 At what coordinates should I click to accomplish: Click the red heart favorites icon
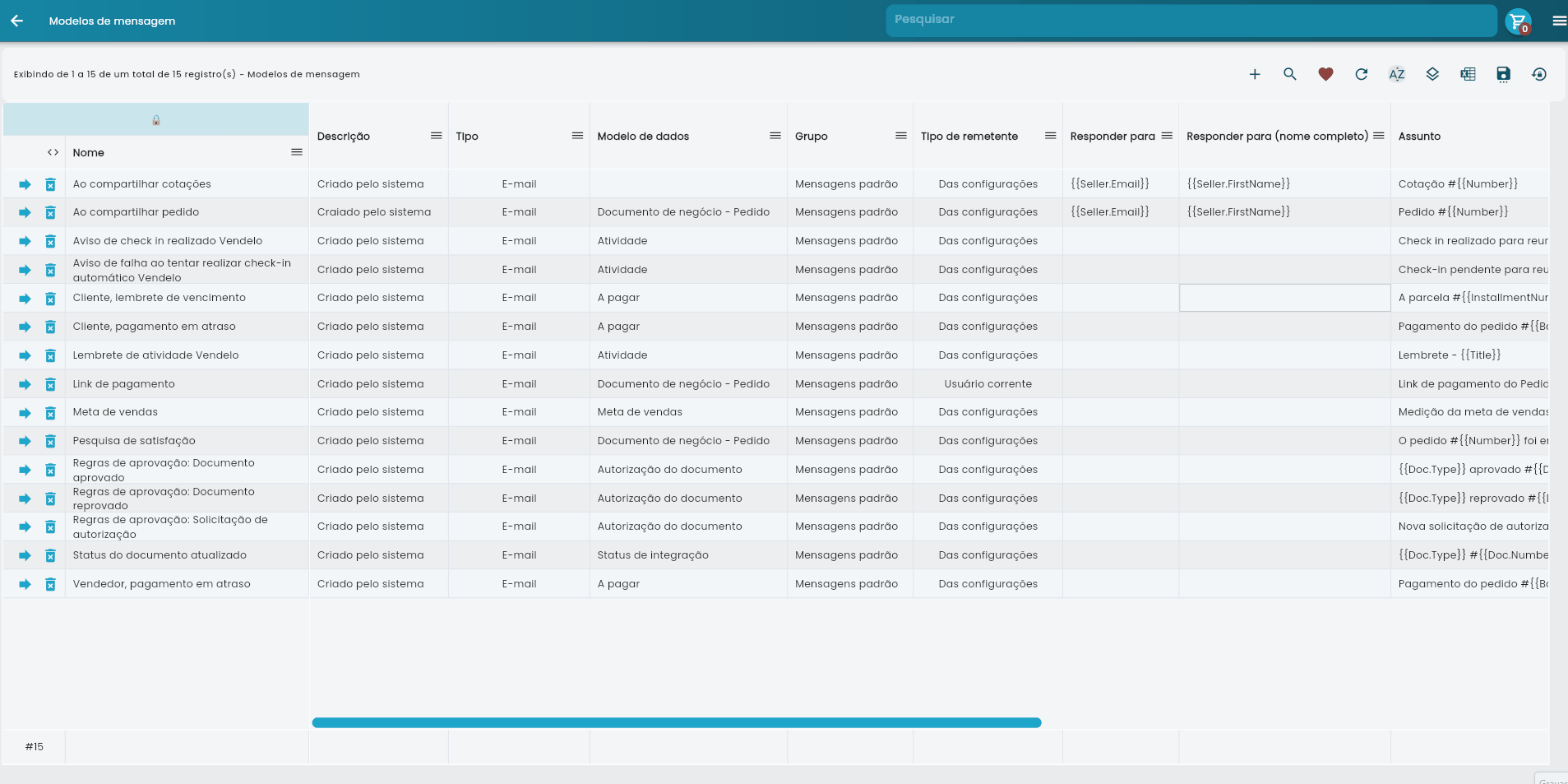point(1325,74)
